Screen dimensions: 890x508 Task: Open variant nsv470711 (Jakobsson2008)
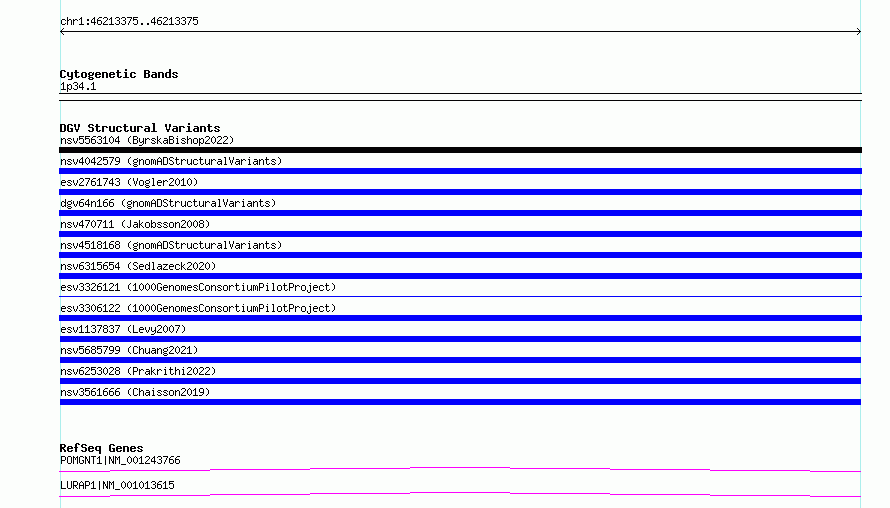point(135,224)
